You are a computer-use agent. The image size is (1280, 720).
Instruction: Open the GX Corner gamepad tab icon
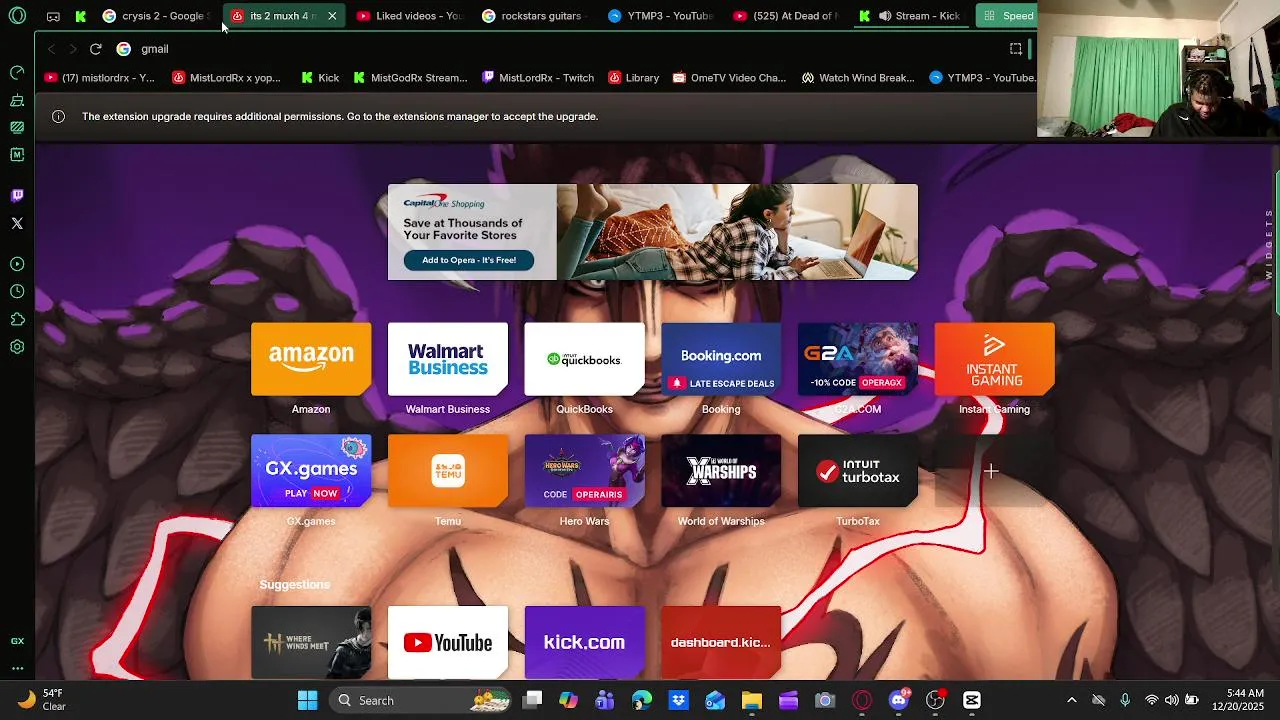tap(53, 16)
